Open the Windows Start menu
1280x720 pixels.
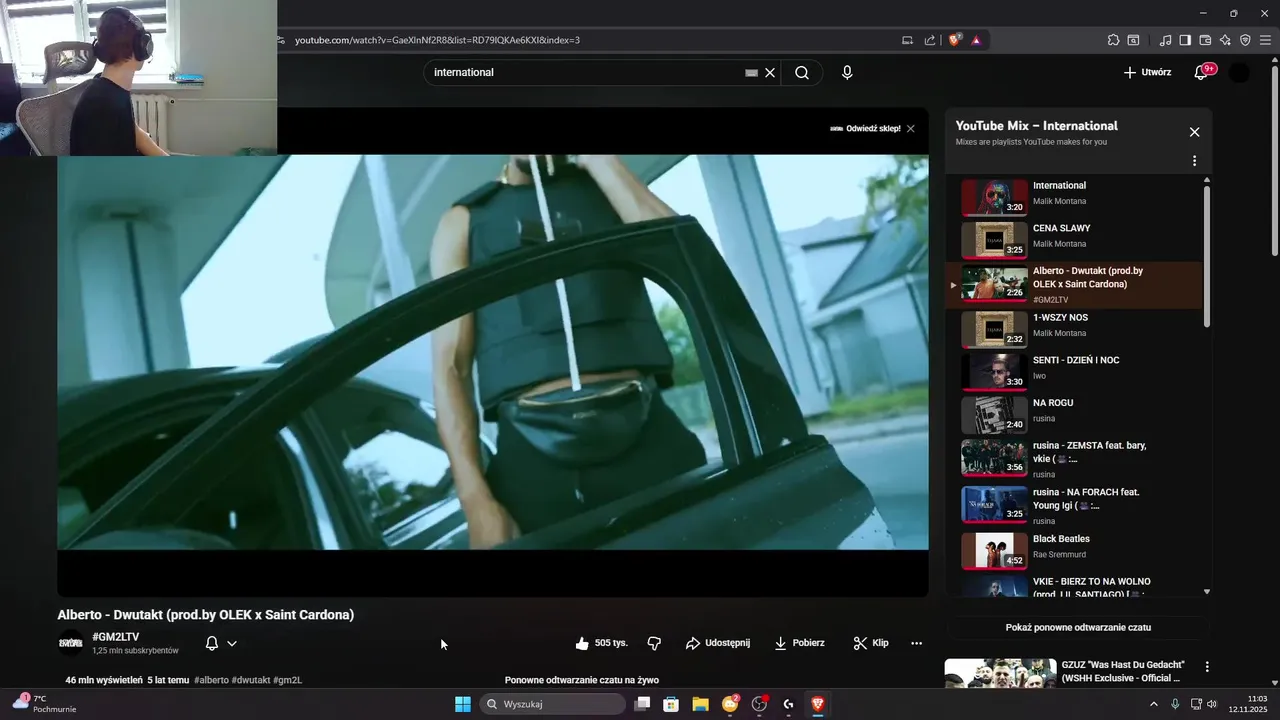[x=463, y=704]
